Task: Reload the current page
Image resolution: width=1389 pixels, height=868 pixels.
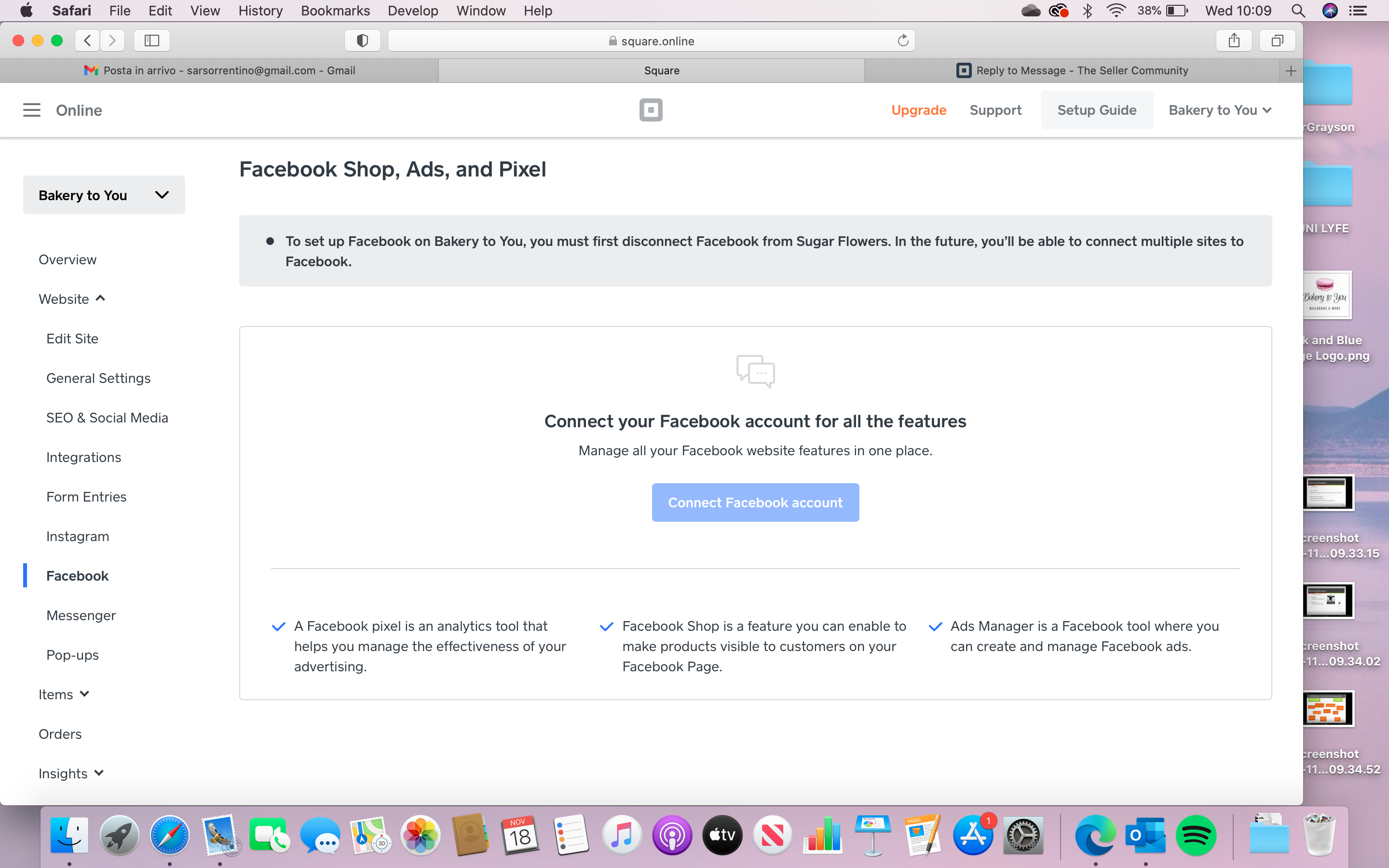Action: (x=902, y=40)
